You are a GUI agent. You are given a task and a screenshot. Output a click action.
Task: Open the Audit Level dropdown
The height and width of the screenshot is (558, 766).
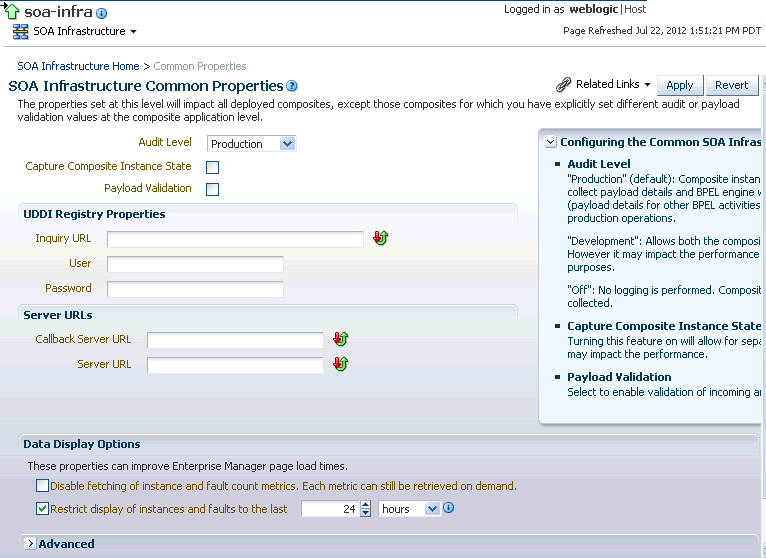pyautogui.click(x=252, y=144)
